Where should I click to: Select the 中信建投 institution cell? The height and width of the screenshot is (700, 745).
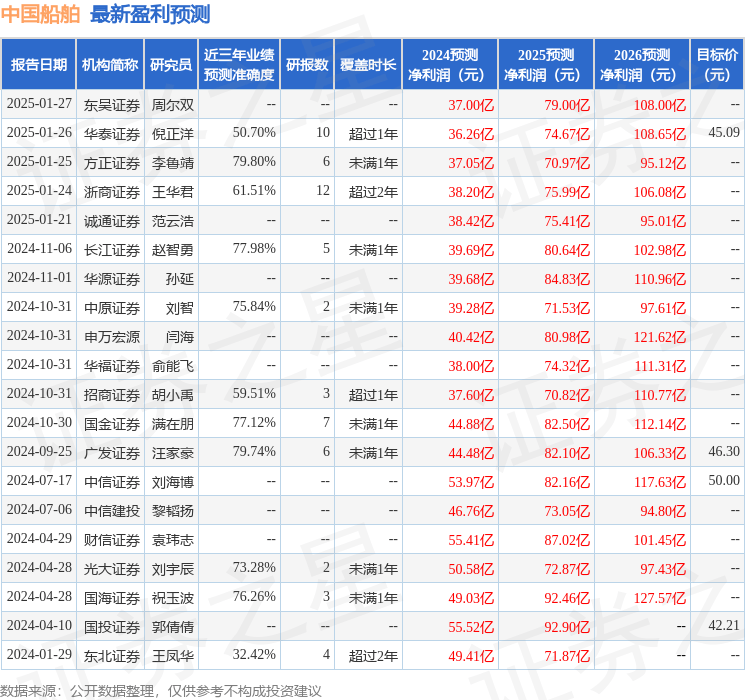pos(112,511)
